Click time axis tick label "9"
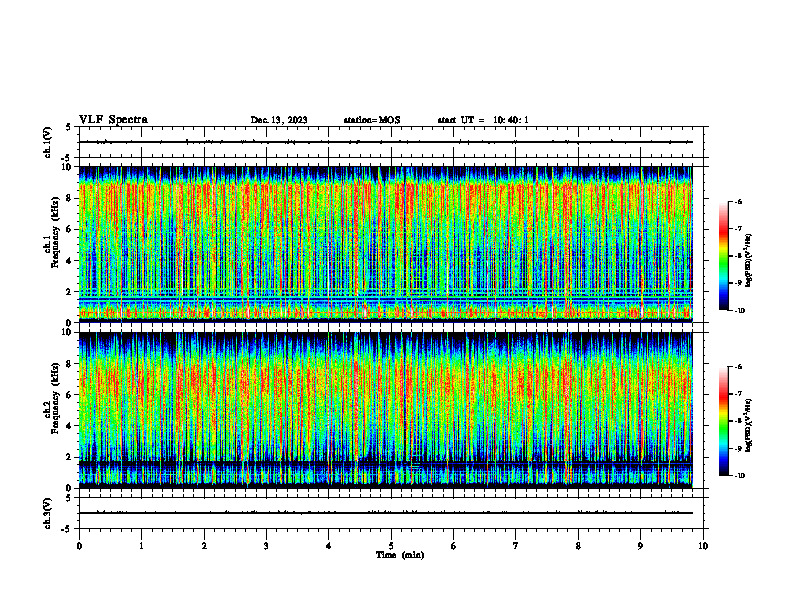This screenshot has height=612, width=792. click(640, 546)
